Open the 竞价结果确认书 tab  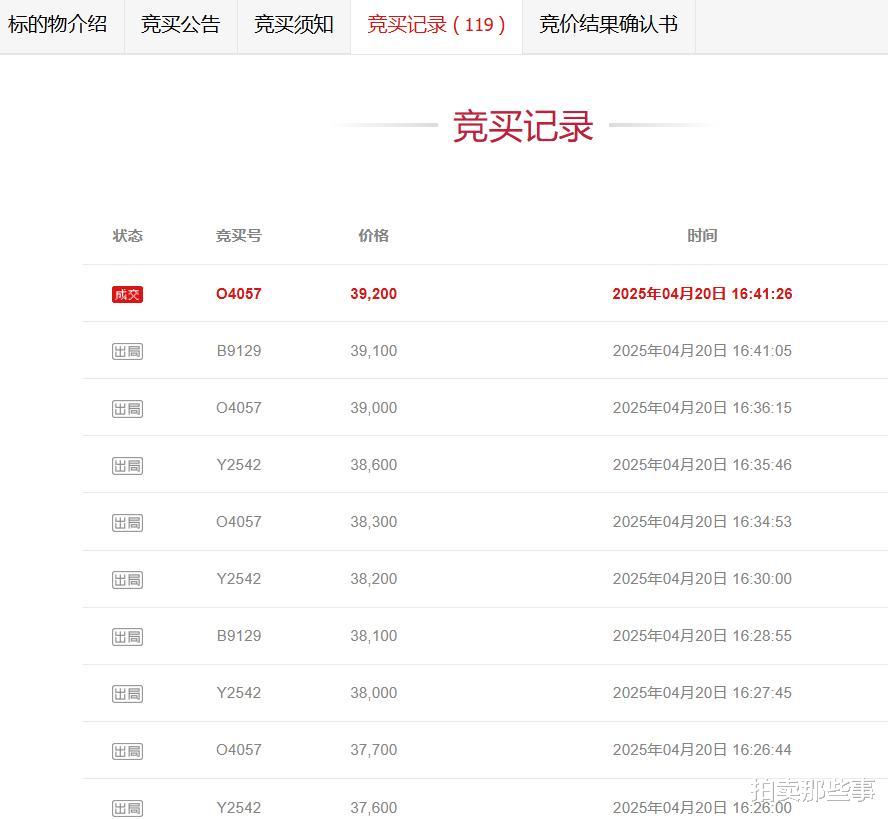point(609,24)
